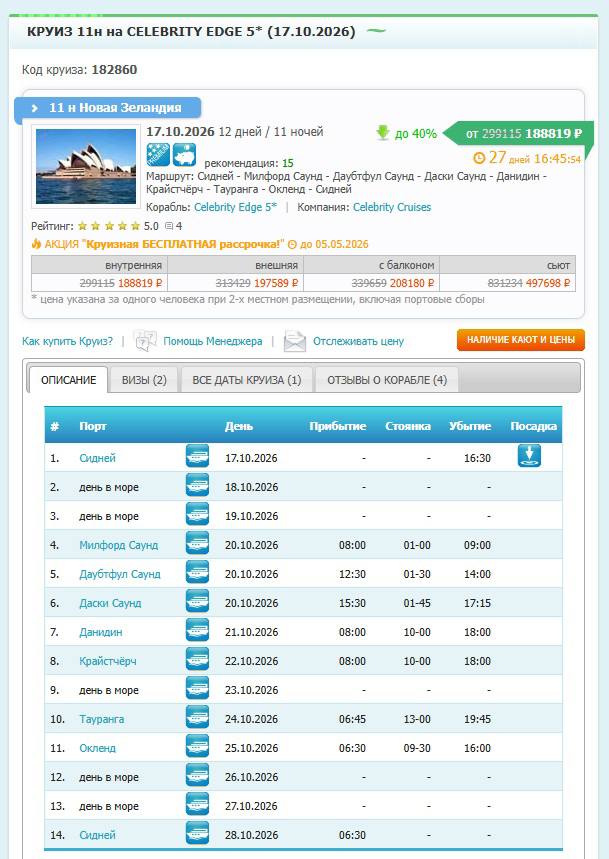Open the Крайстчёрч port link
Screen dimensions: 609x859
point(108,661)
